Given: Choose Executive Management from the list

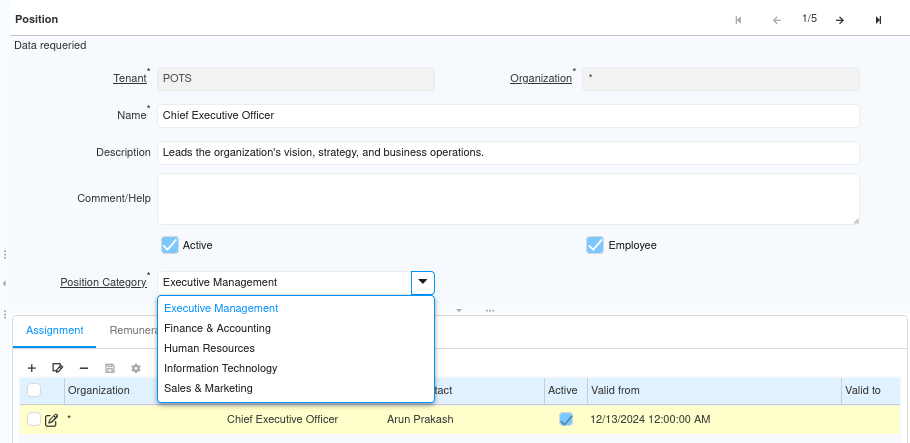Looking at the screenshot, I should point(296,308).
